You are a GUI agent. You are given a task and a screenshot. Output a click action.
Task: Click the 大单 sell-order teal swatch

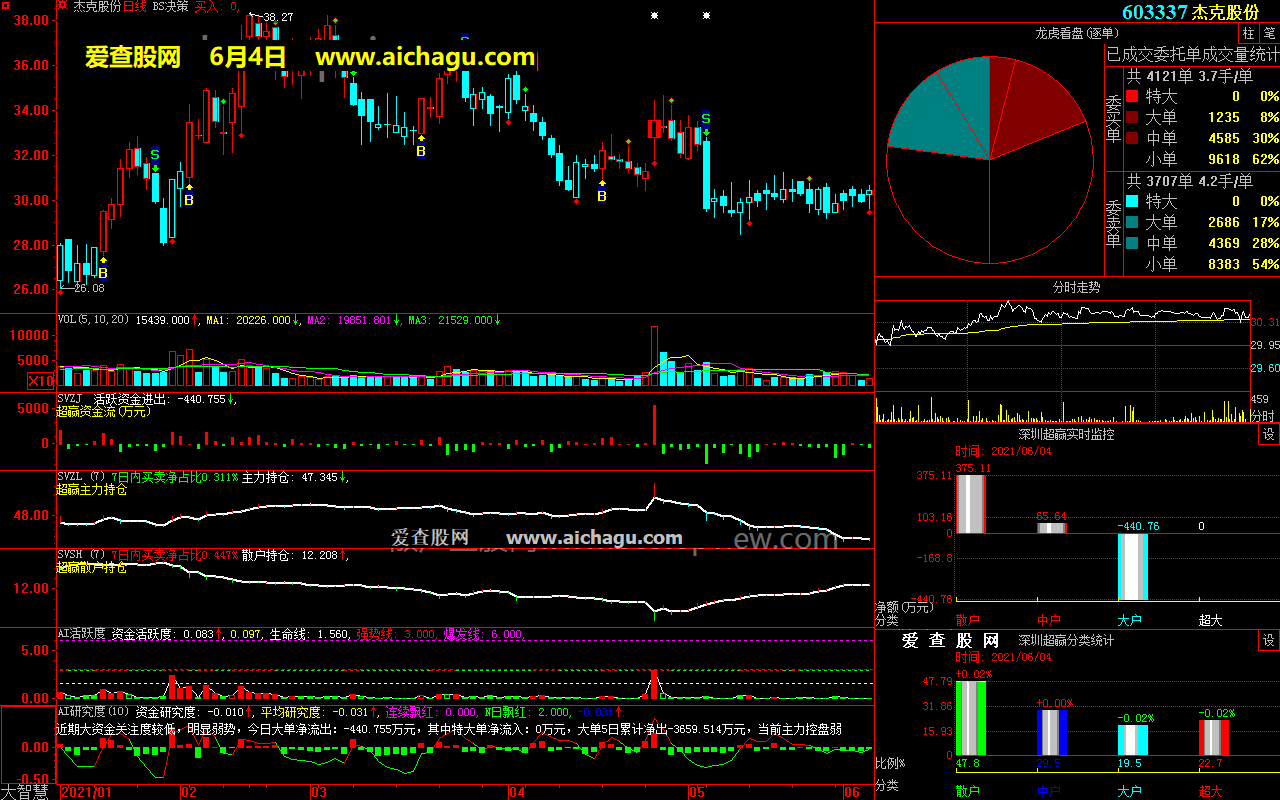point(1132,223)
